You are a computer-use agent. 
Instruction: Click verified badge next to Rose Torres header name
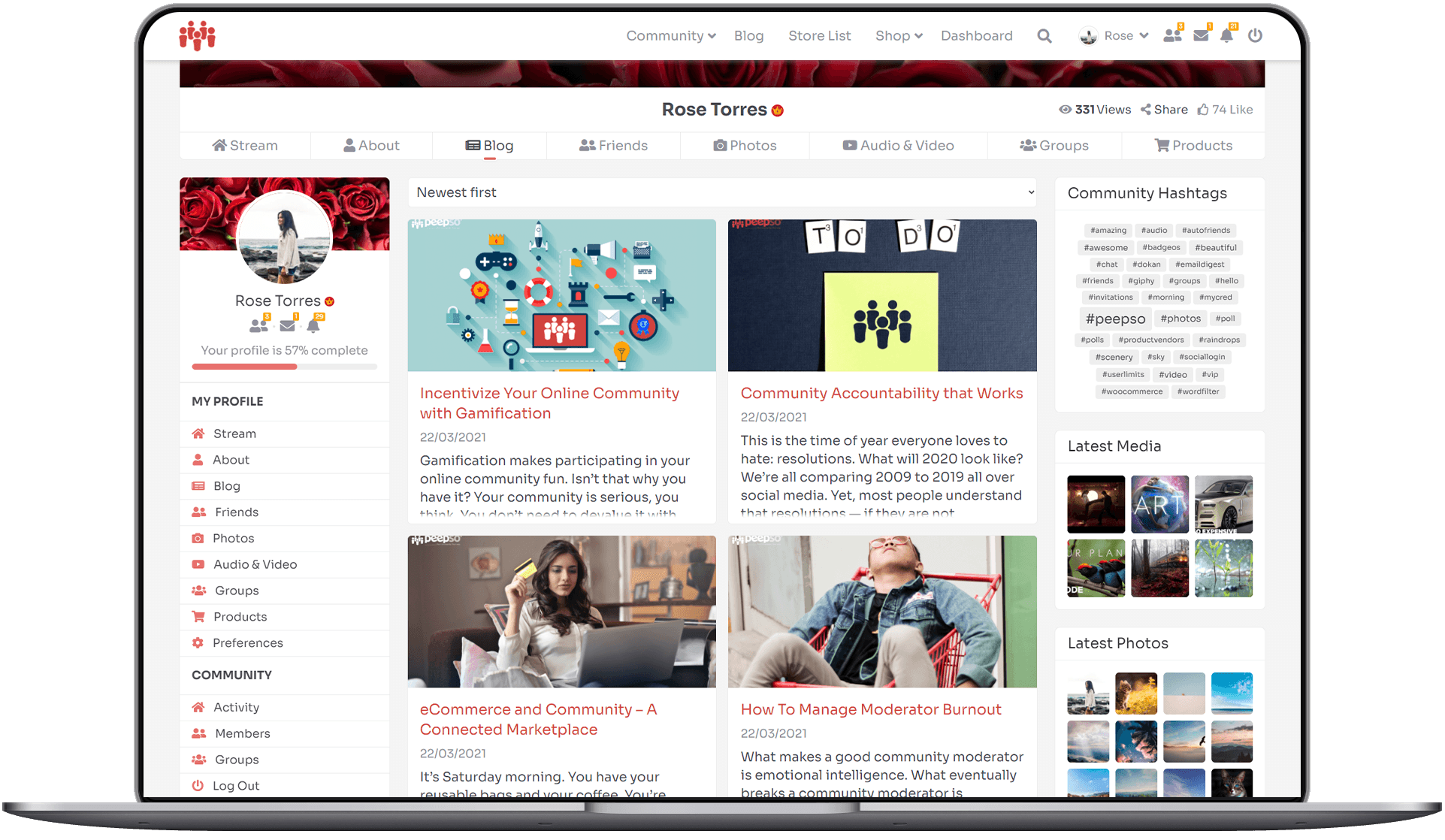pyautogui.click(x=778, y=110)
